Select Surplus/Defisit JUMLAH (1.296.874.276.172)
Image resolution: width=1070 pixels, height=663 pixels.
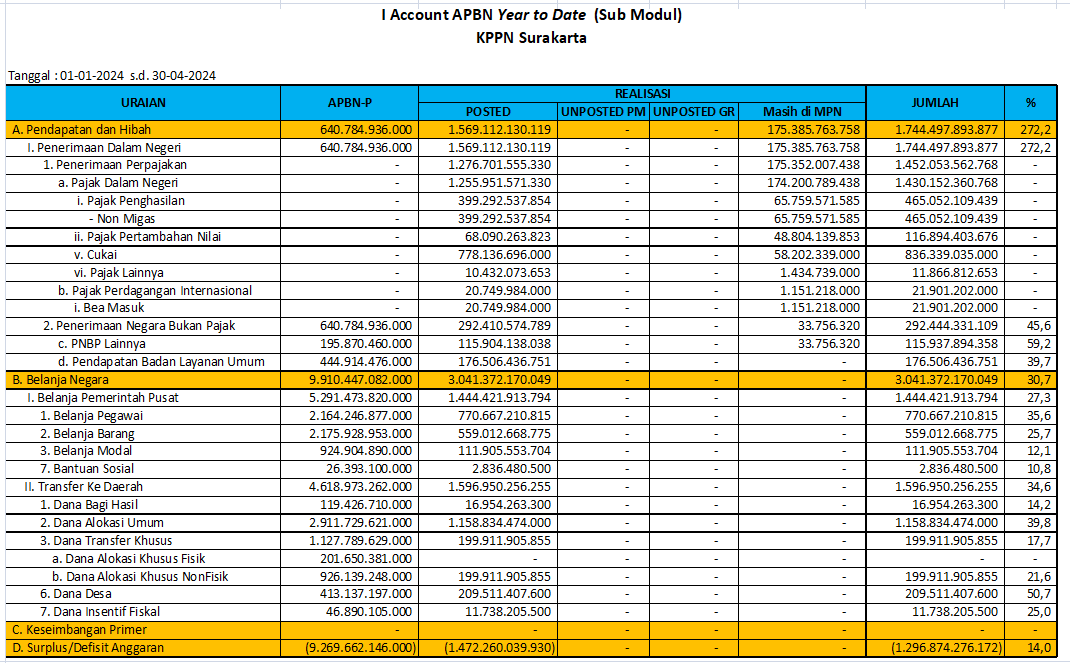point(946,648)
